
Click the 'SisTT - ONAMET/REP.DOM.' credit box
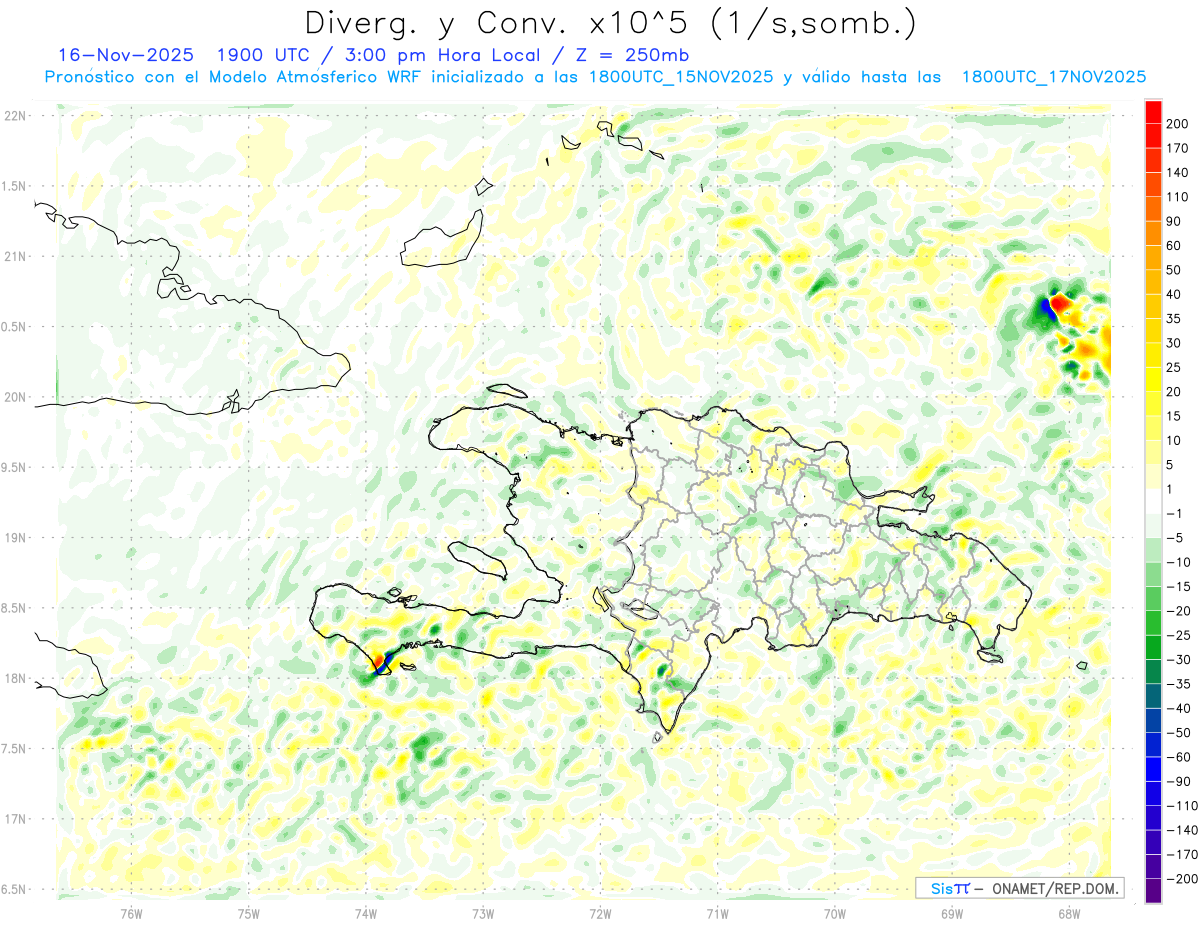click(x=1020, y=888)
